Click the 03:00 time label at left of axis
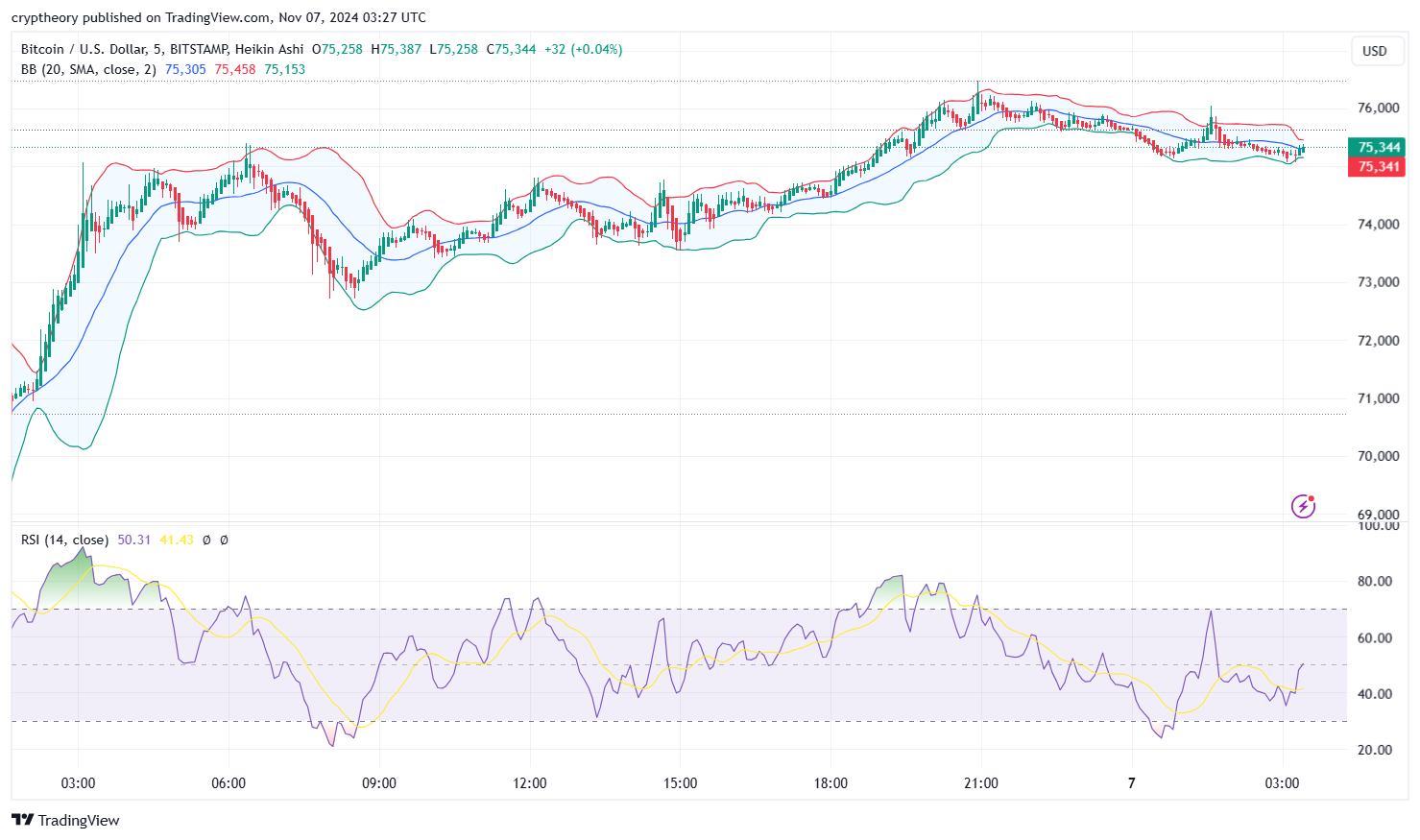This screenshot has height=840, width=1420. (78, 783)
